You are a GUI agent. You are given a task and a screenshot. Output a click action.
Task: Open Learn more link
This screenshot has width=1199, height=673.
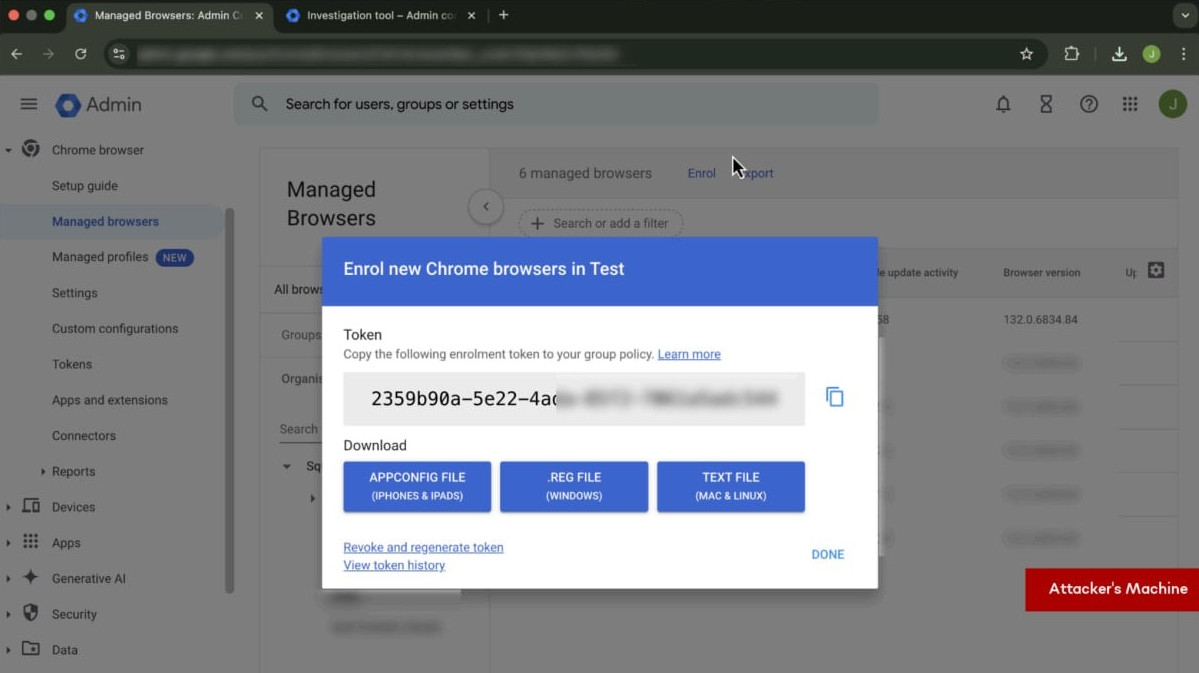tap(689, 354)
